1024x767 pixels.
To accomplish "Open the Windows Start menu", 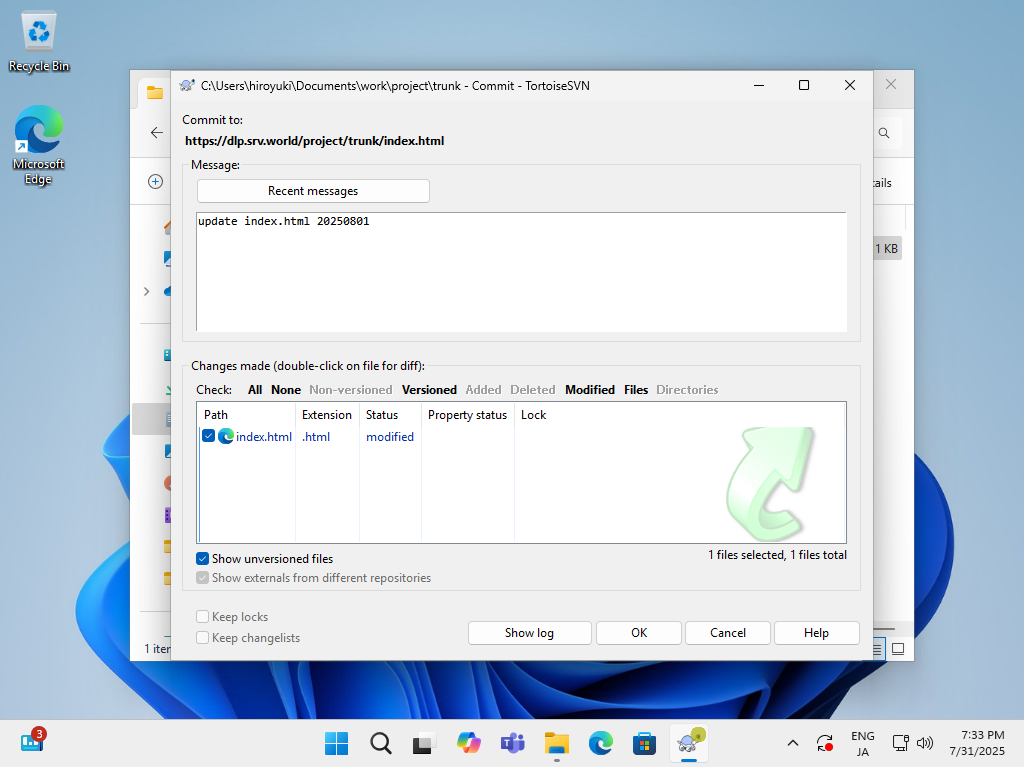I will [x=336, y=743].
